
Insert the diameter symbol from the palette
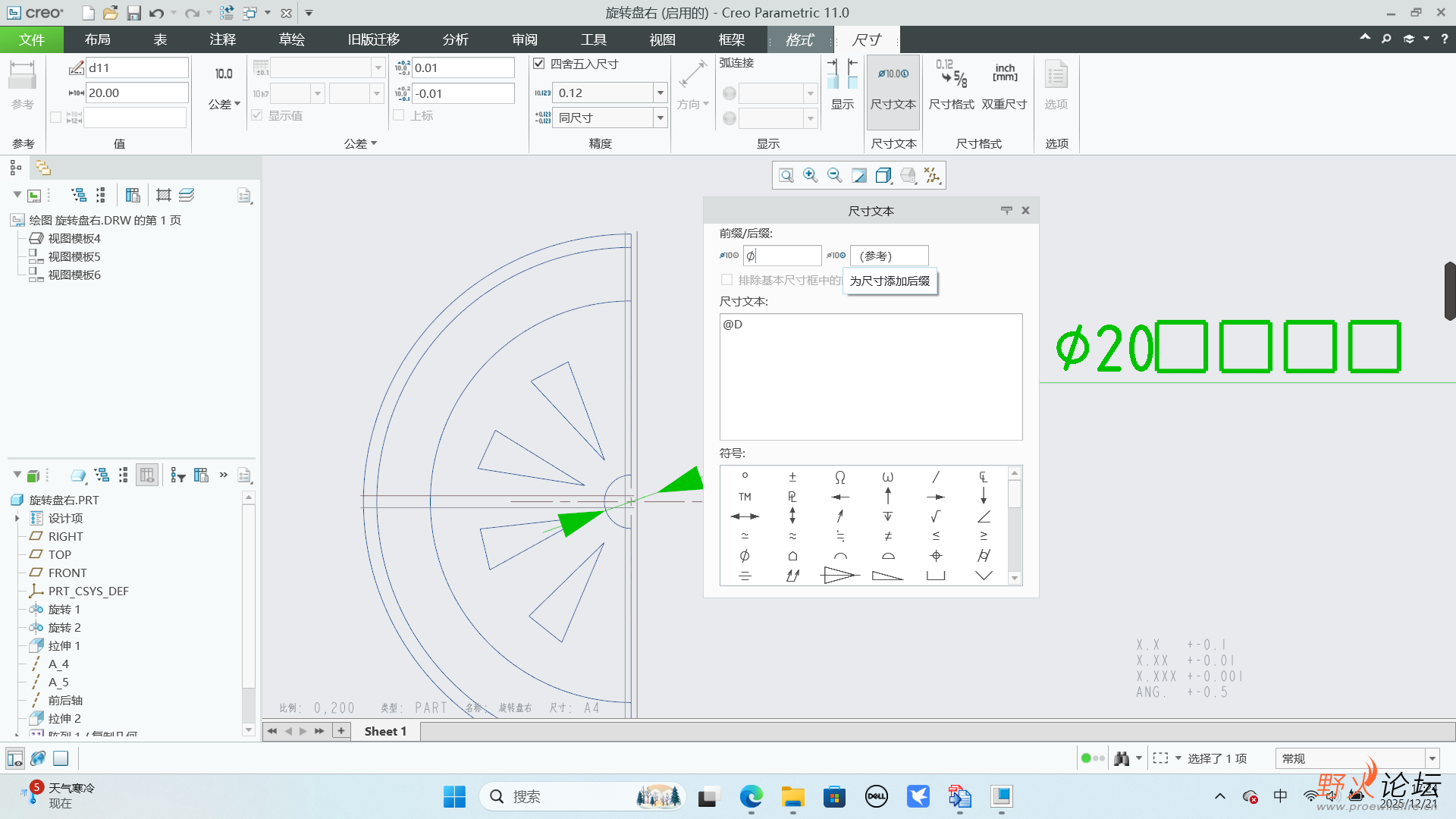(745, 556)
